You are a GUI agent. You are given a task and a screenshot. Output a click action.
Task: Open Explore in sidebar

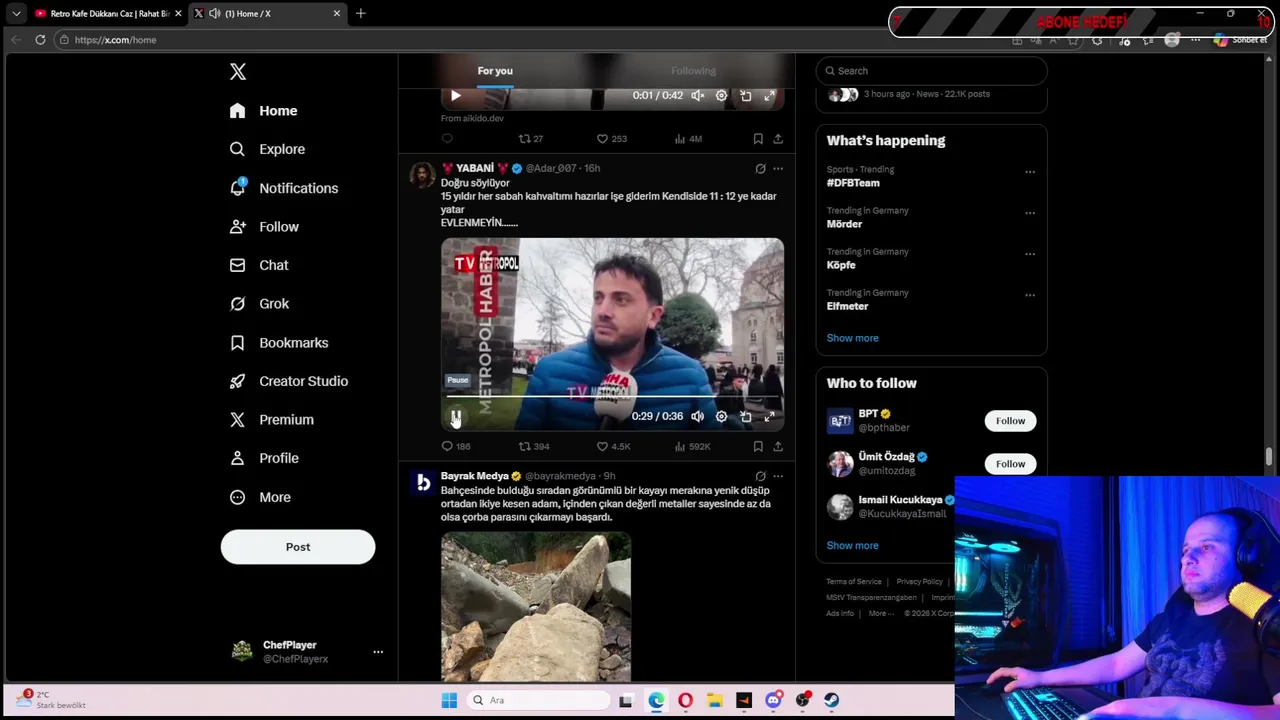[267, 149]
